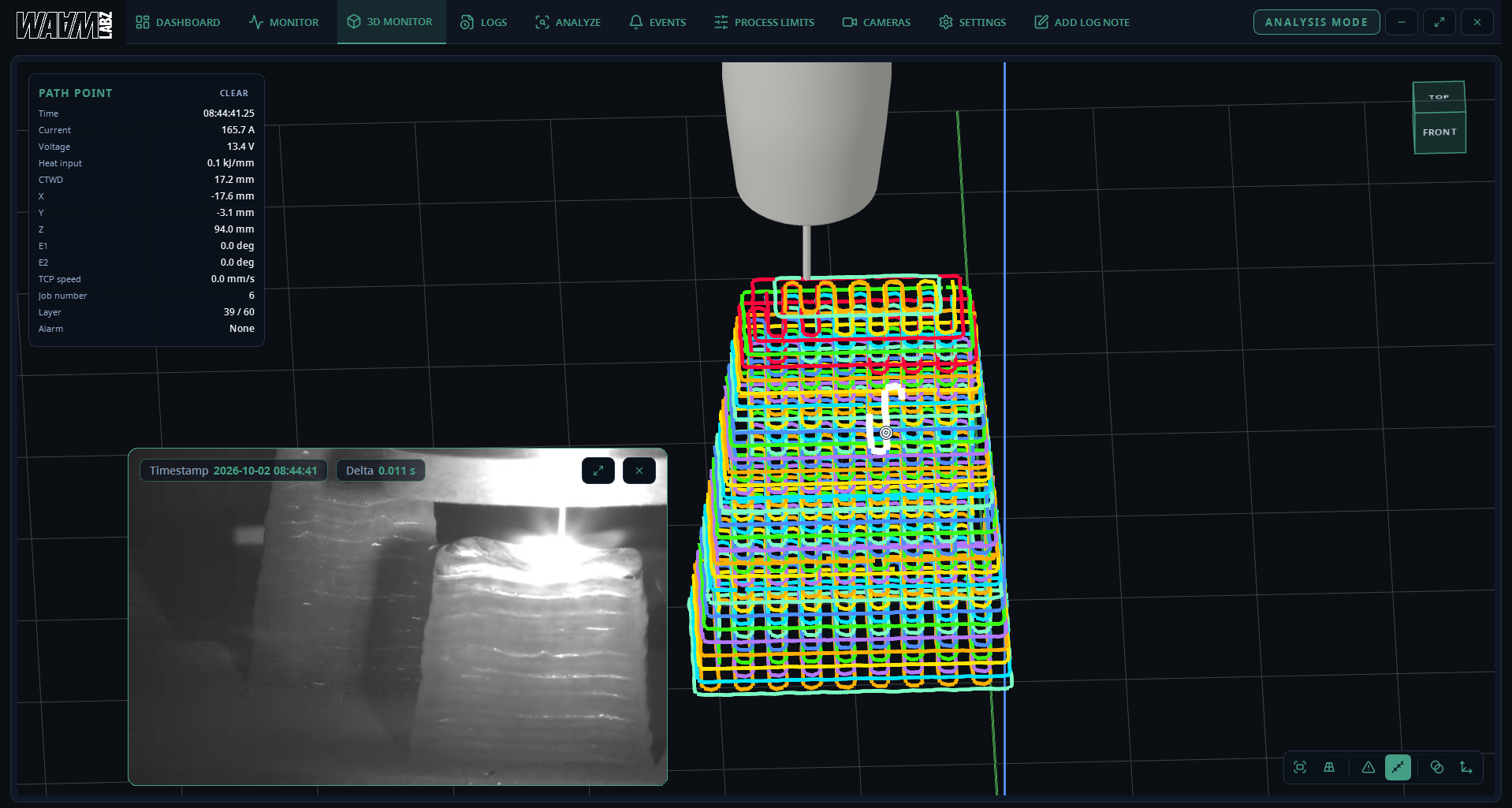Click the Z value 94.0 mm

[234, 229]
